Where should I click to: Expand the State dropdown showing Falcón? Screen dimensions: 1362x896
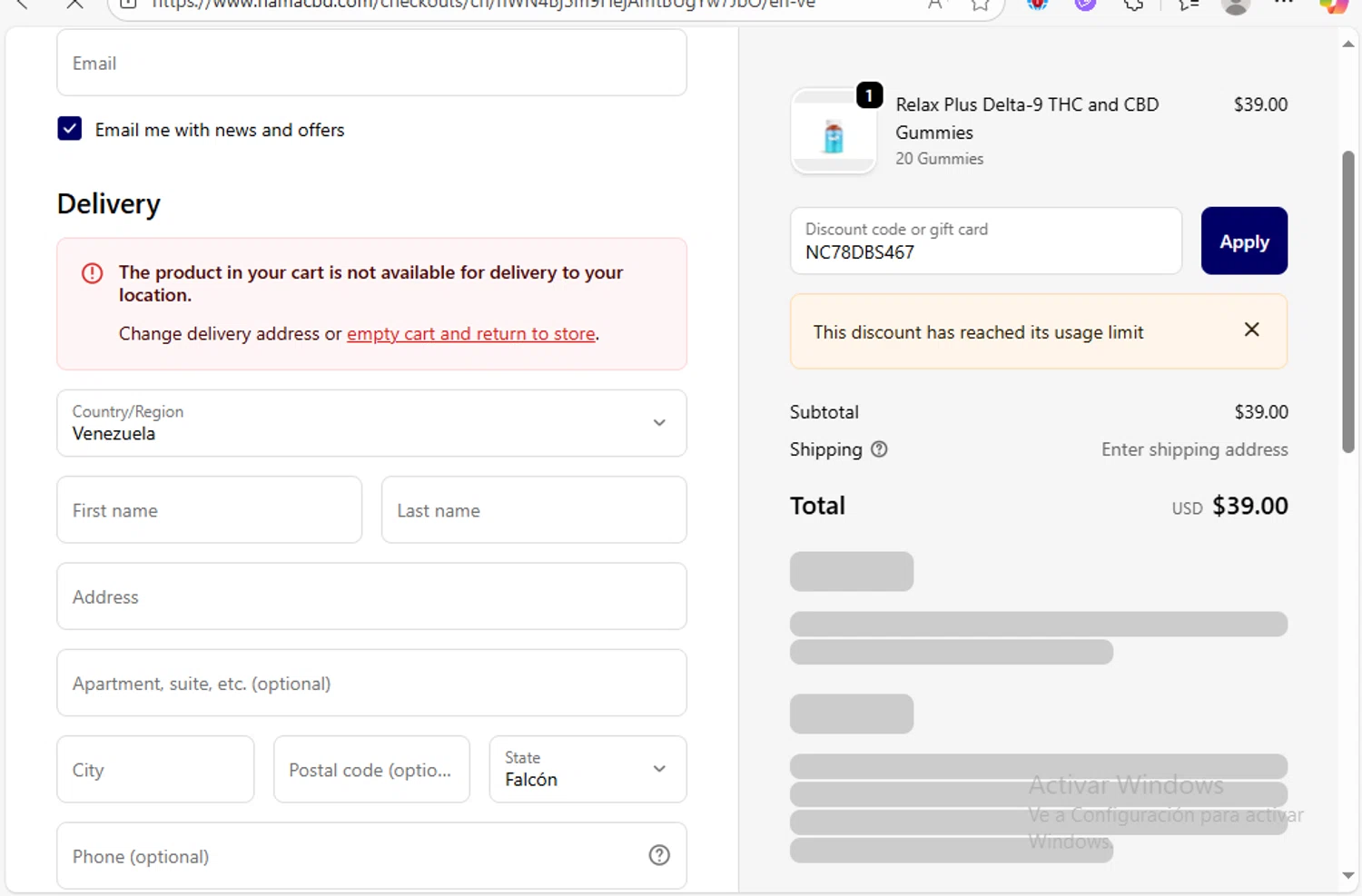pos(587,770)
